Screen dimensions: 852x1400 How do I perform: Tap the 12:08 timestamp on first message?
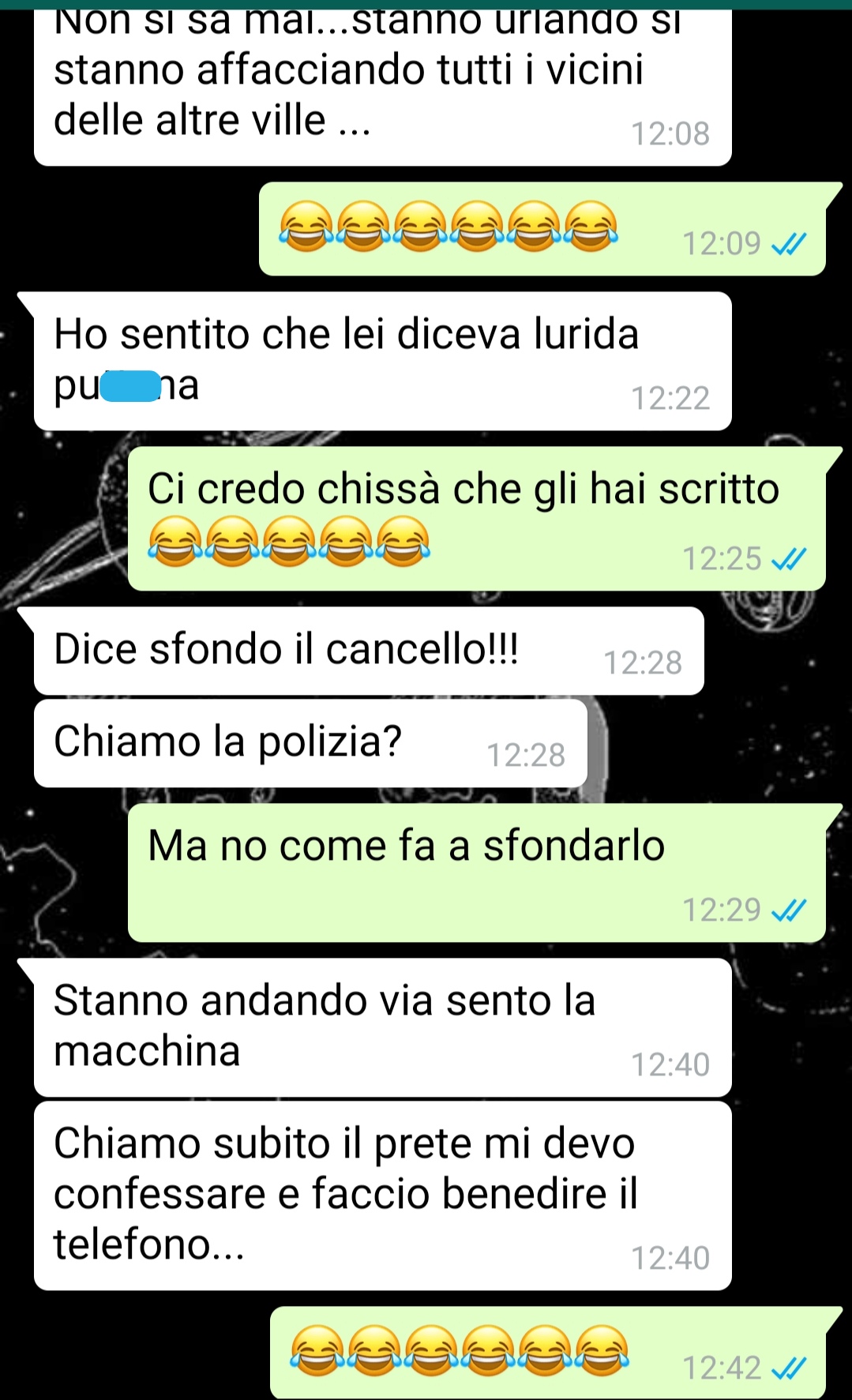tap(670, 134)
